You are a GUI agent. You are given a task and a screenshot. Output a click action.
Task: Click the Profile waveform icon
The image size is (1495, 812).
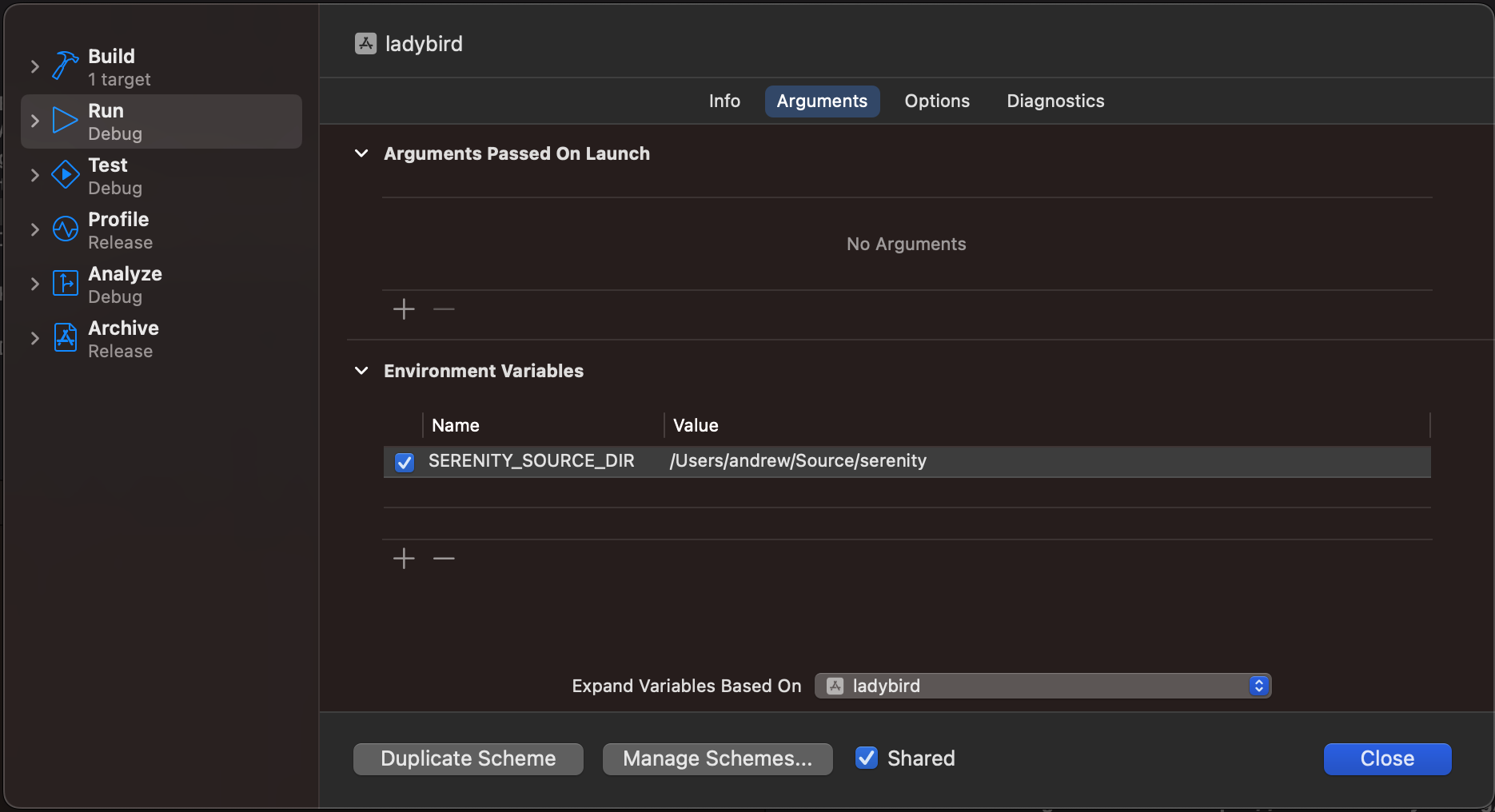click(x=66, y=229)
